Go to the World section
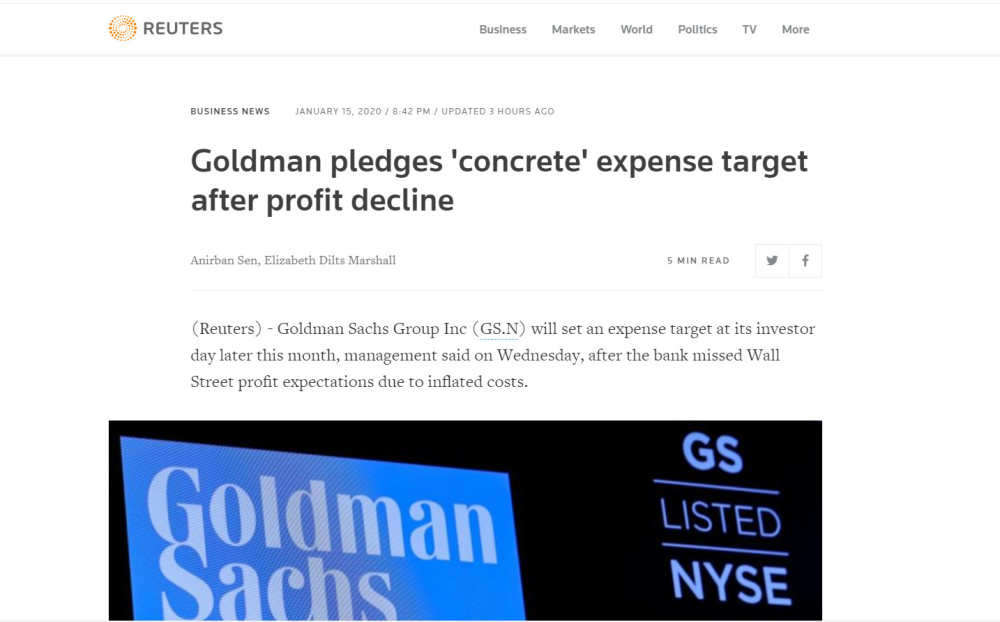The height and width of the screenshot is (622, 1000). (x=636, y=29)
